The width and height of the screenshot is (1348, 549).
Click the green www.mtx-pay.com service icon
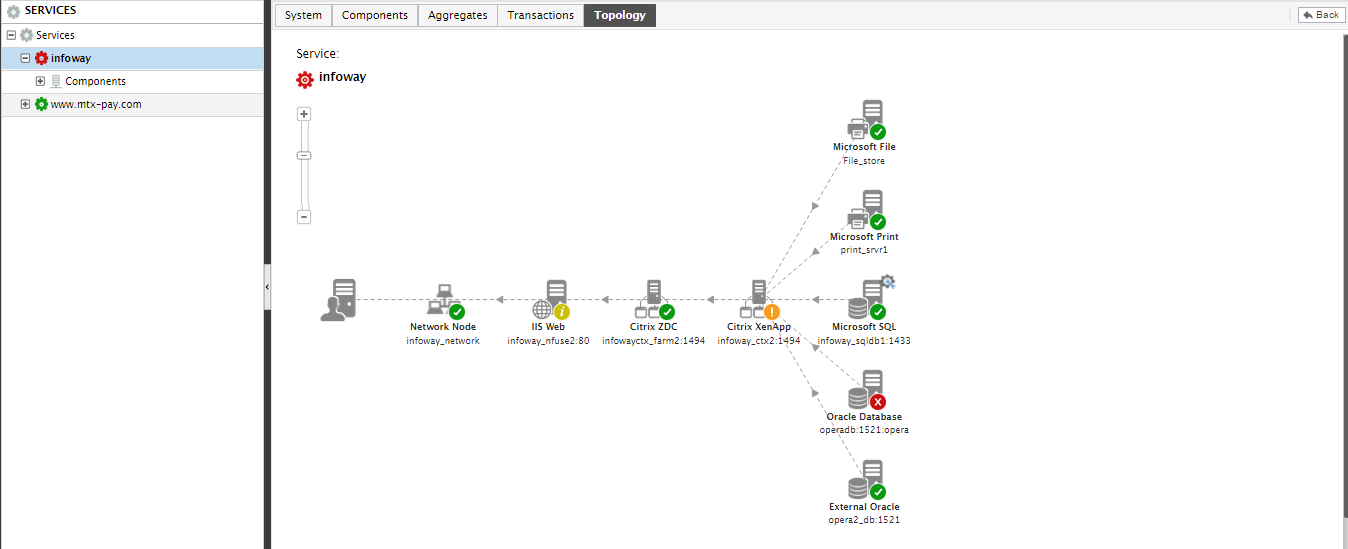41,104
